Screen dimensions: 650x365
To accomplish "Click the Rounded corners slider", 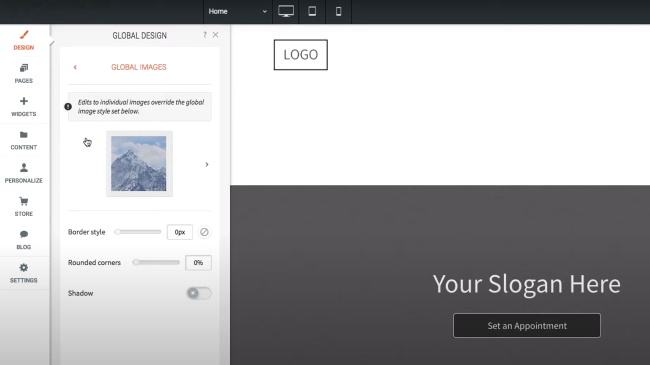I will pos(156,263).
